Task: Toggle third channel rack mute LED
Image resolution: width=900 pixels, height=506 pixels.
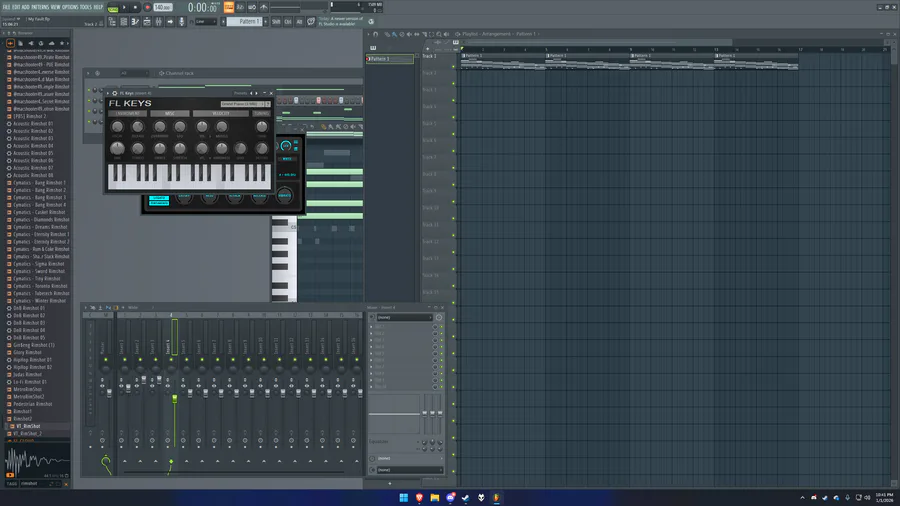Action: click(89, 111)
